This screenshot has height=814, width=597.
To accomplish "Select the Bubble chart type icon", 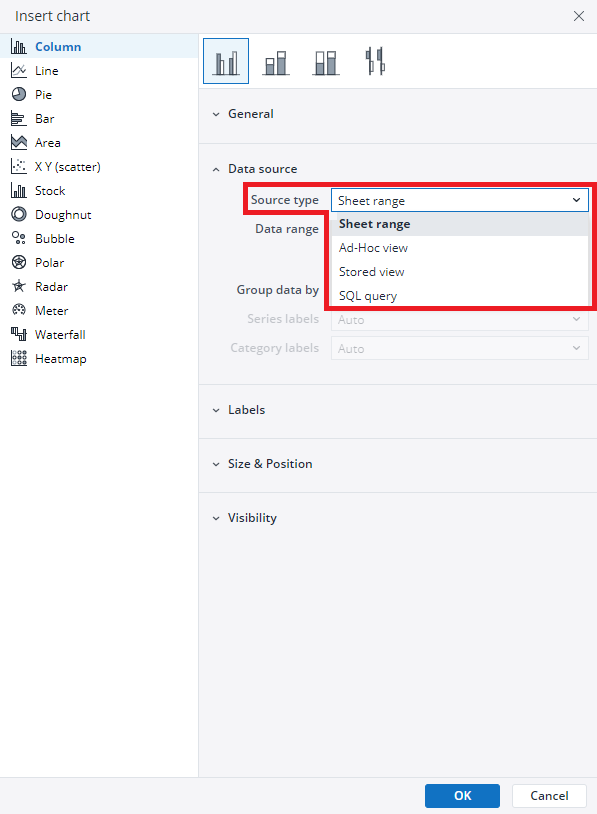I will [19, 238].
